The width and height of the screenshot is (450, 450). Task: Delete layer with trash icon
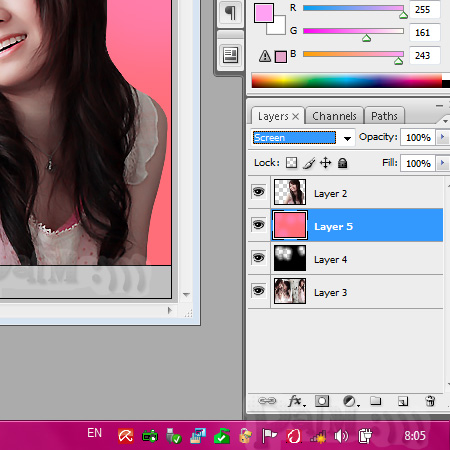pos(430,401)
